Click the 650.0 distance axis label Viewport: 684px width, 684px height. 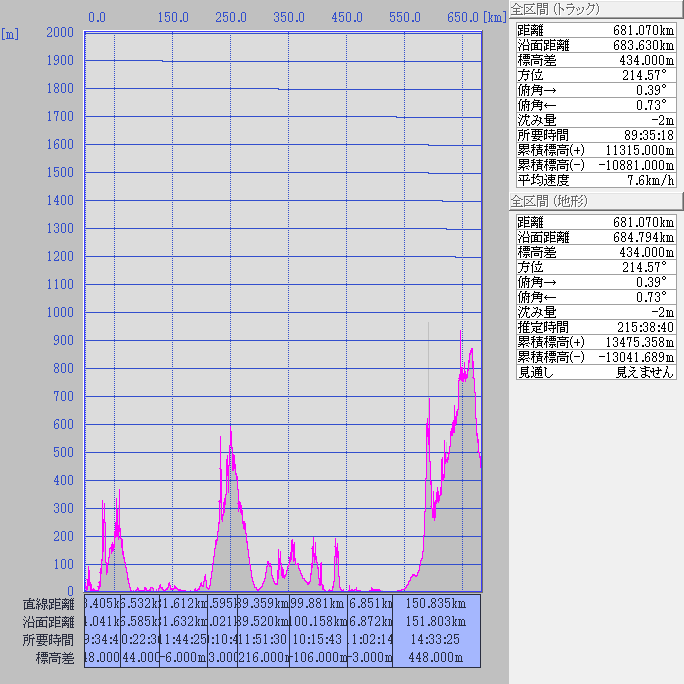462,17
